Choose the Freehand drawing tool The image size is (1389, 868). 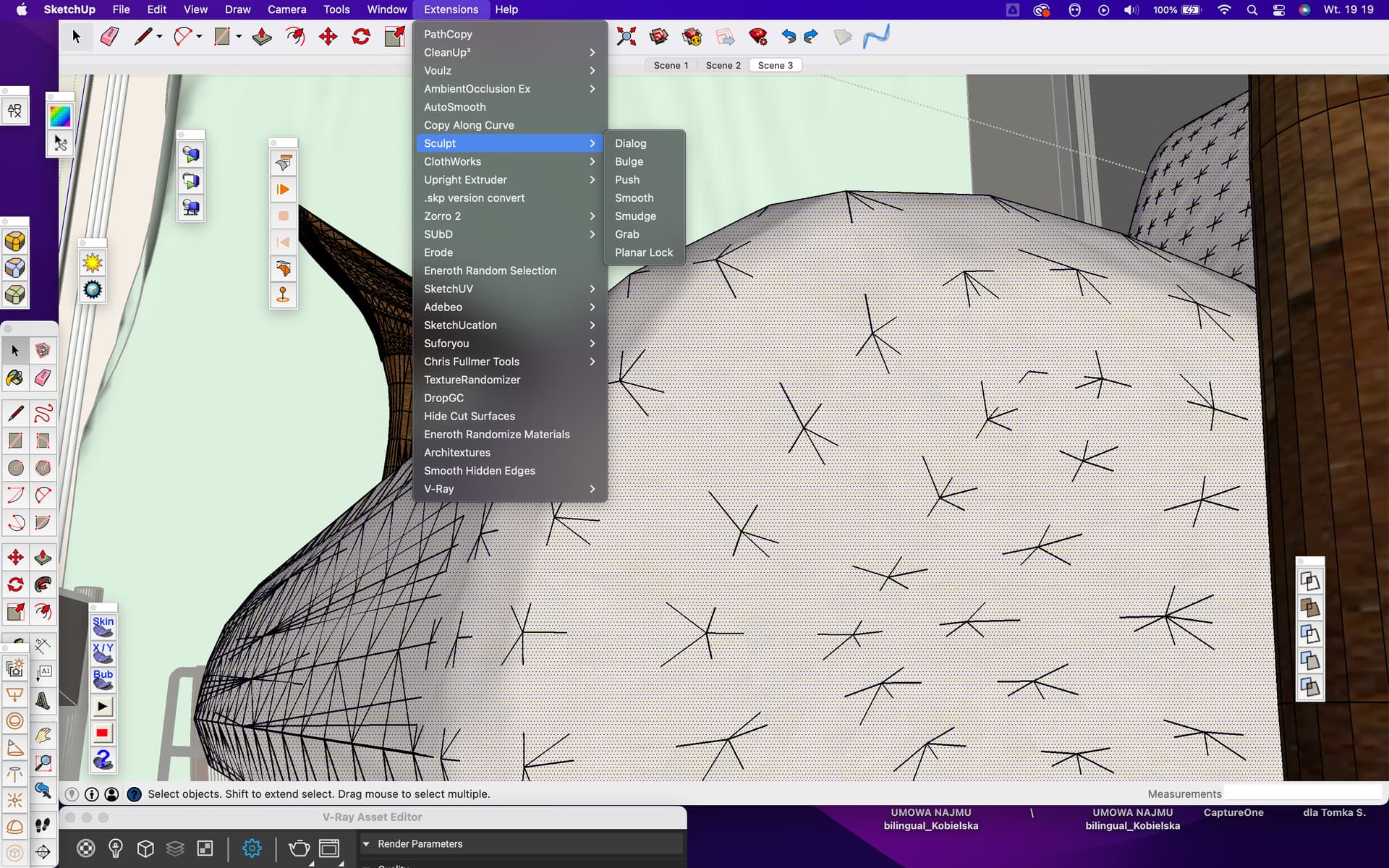click(43, 413)
